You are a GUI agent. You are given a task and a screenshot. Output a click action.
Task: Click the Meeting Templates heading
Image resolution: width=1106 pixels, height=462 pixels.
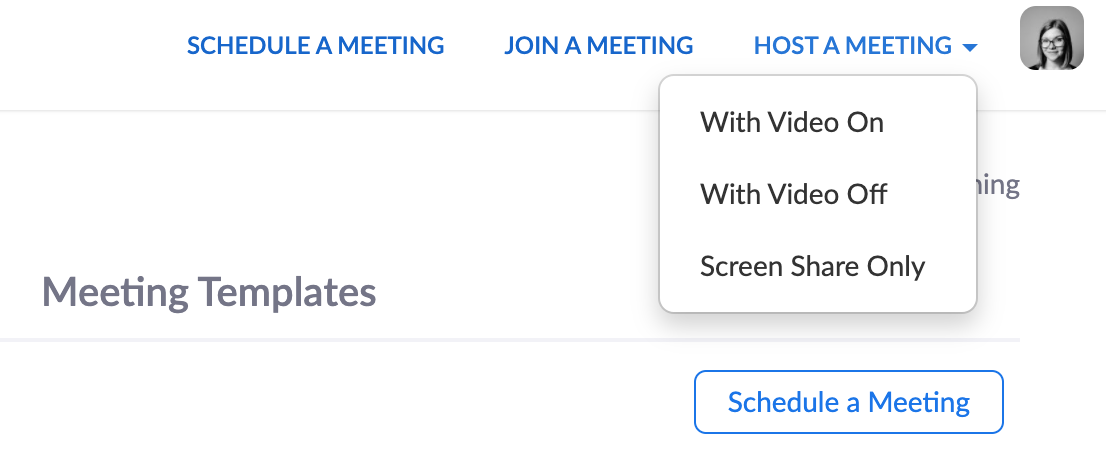coord(209,294)
